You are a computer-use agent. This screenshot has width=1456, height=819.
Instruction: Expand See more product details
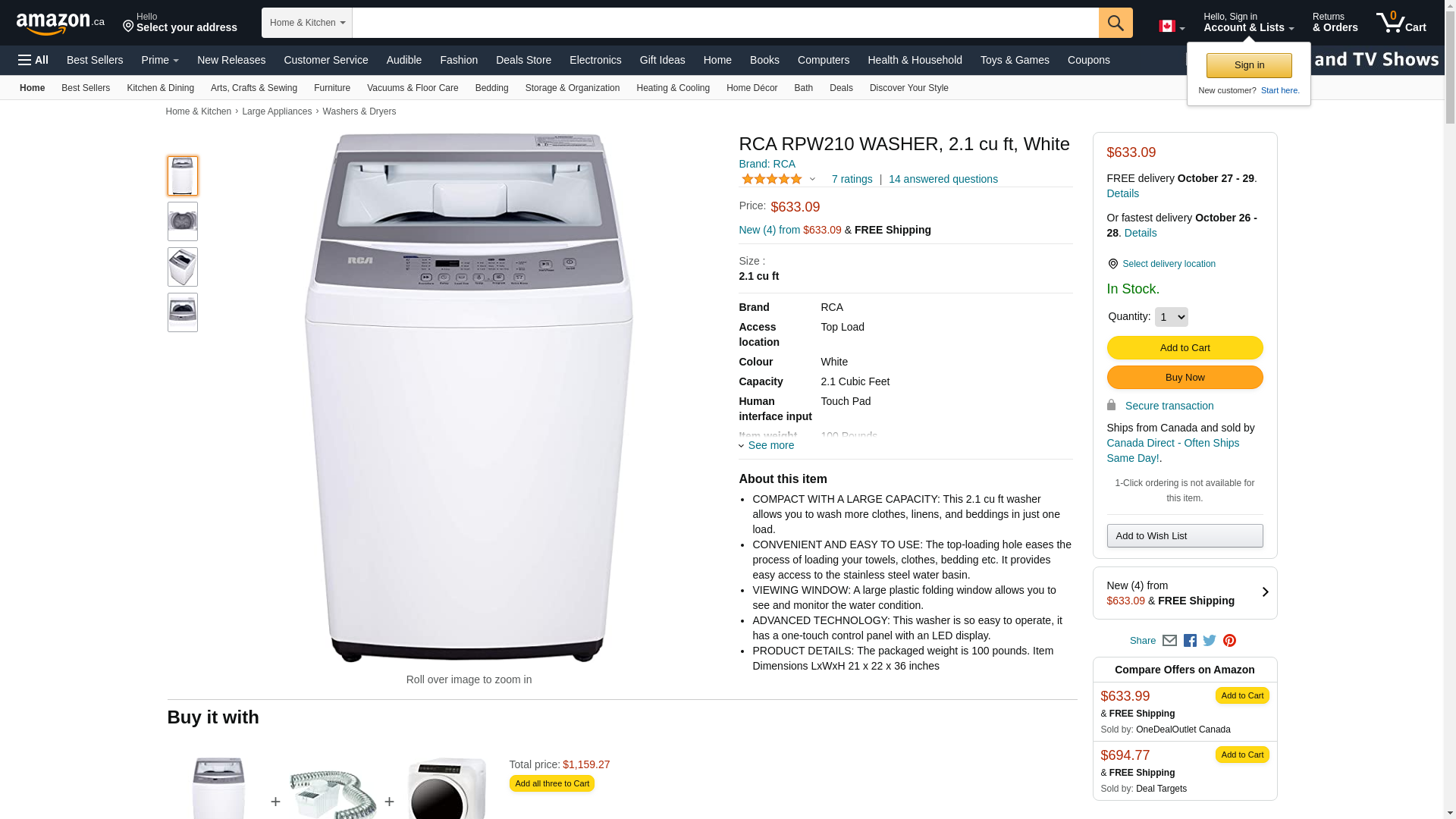[767, 445]
